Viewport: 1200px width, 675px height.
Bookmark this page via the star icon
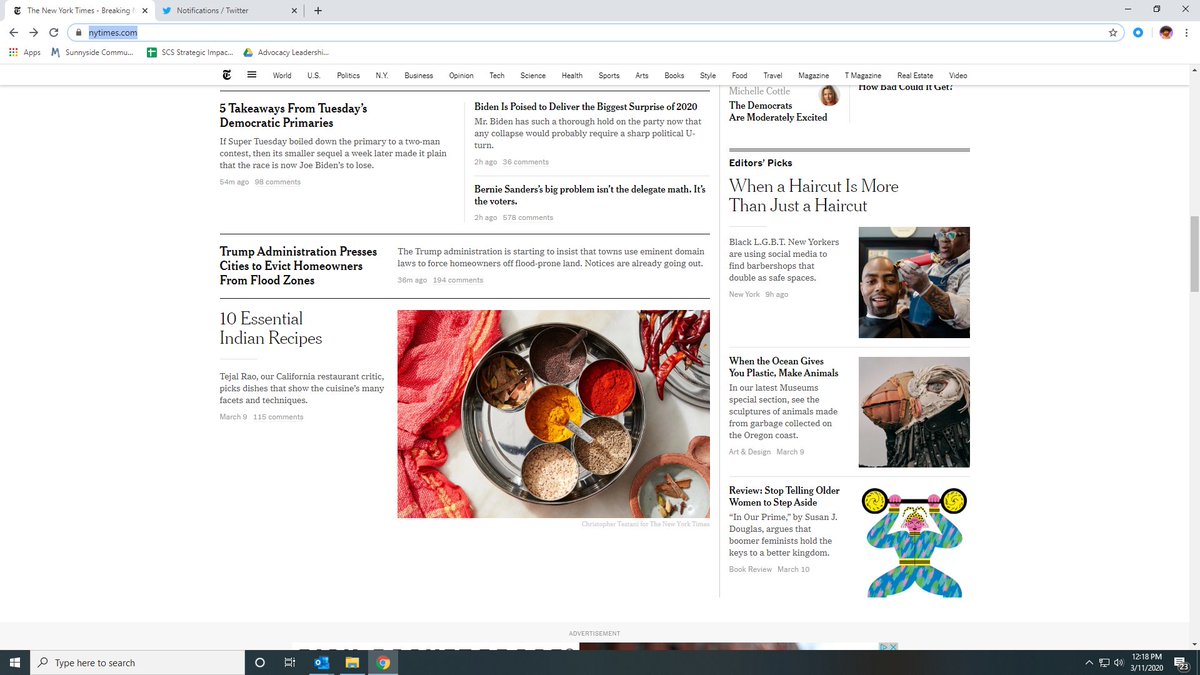[x=1112, y=32]
